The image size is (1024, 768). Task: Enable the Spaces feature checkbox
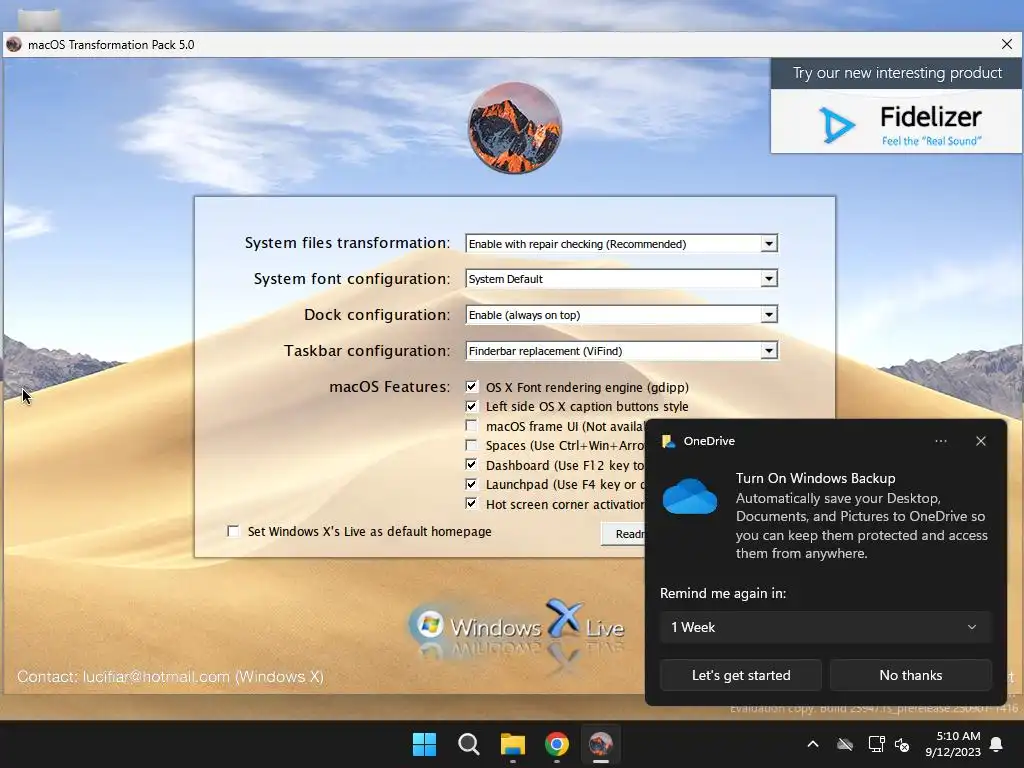pos(472,445)
